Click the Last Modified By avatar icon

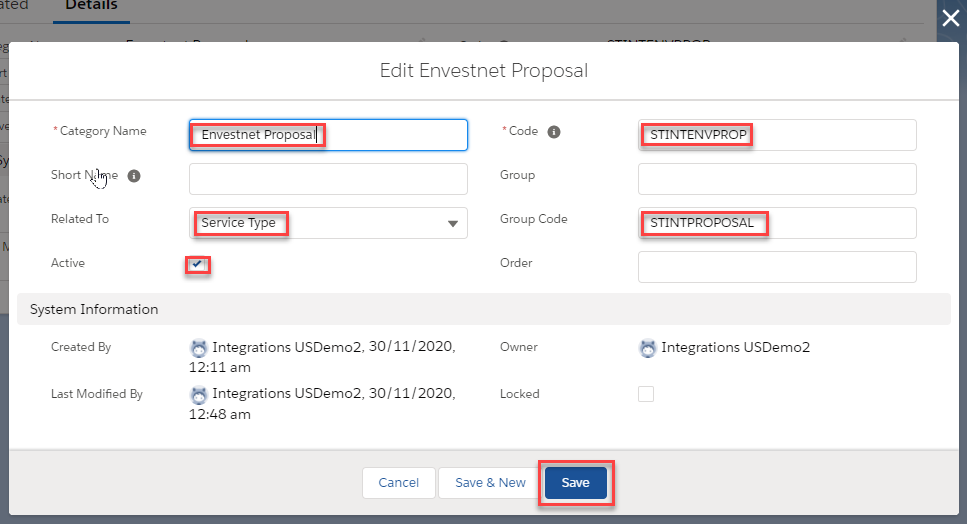pyautogui.click(x=199, y=395)
